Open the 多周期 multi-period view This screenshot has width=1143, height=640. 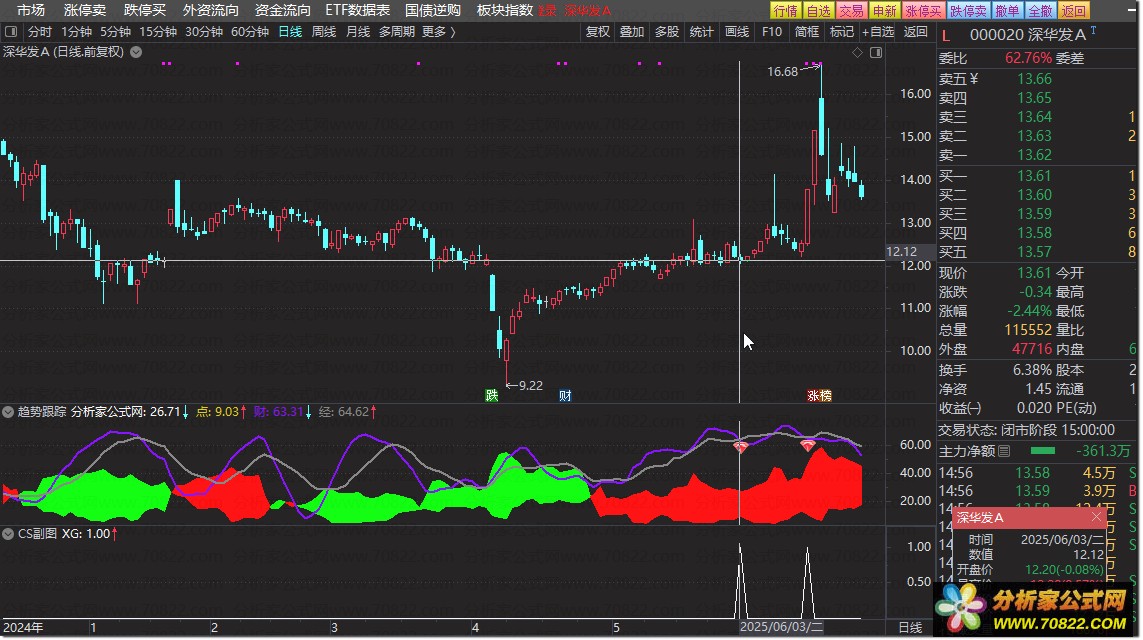click(x=397, y=32)
